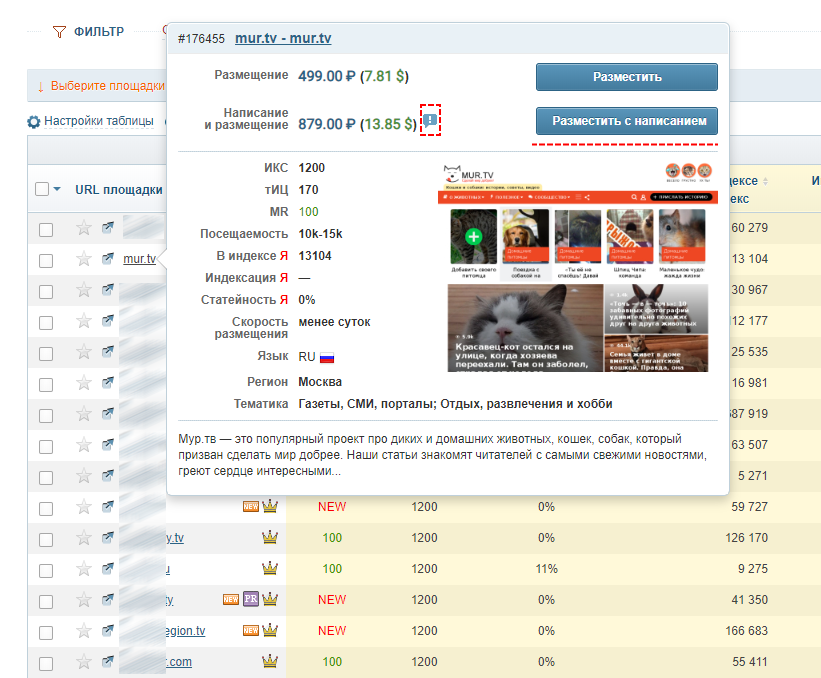Click the gear icon beside Настройки таблицы
821x678 pixels.
[x=34, y=122]
